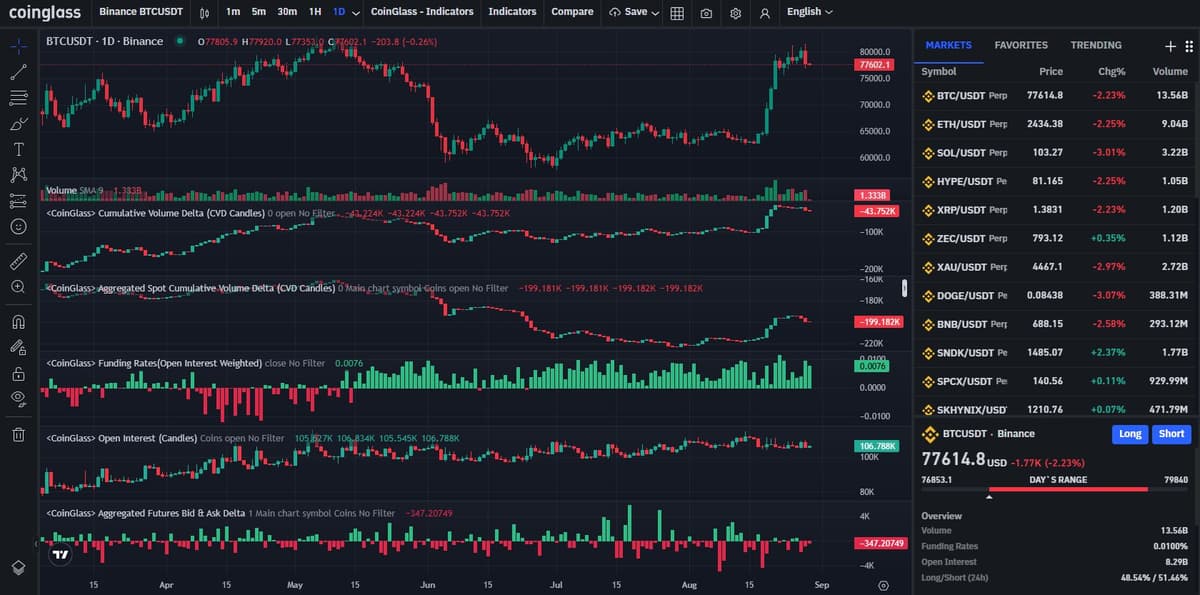Click the Short button
Image resolution: width=1200 pixels, height=595 pixels.
(x=1171, y=434)
